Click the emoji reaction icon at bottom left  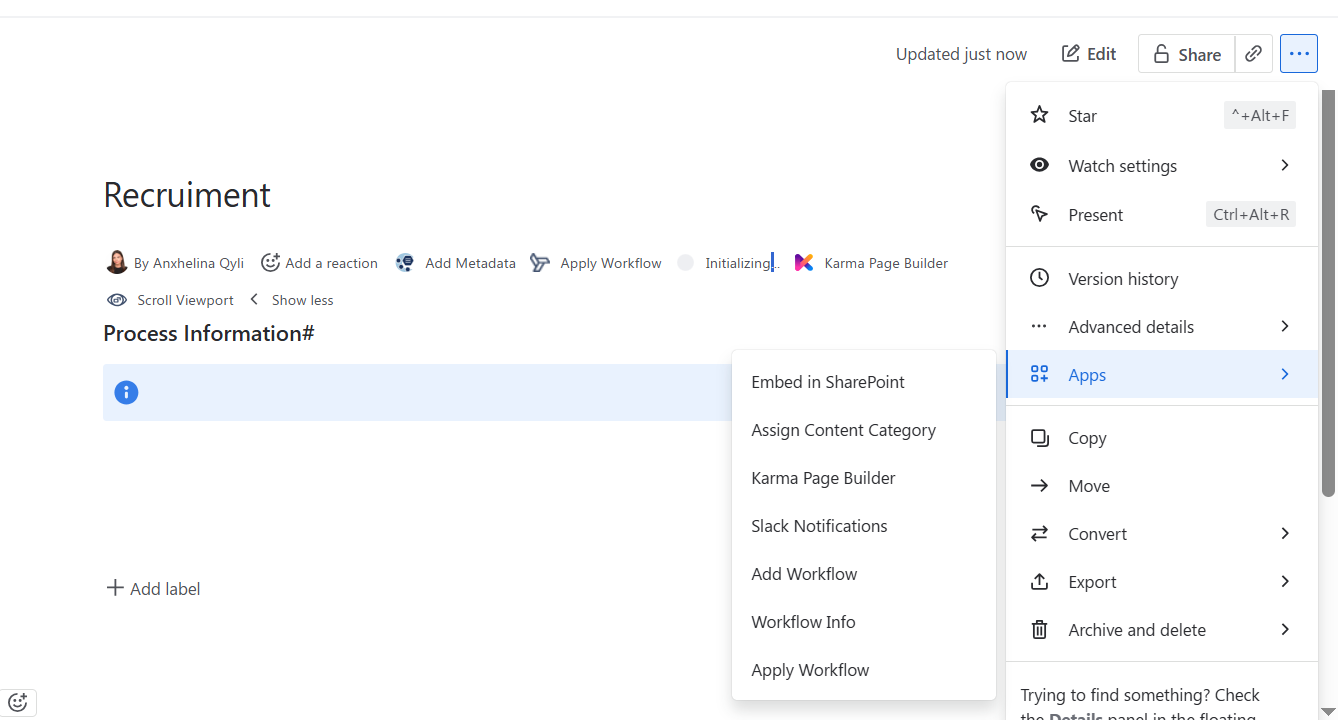(x=18, y=702)
